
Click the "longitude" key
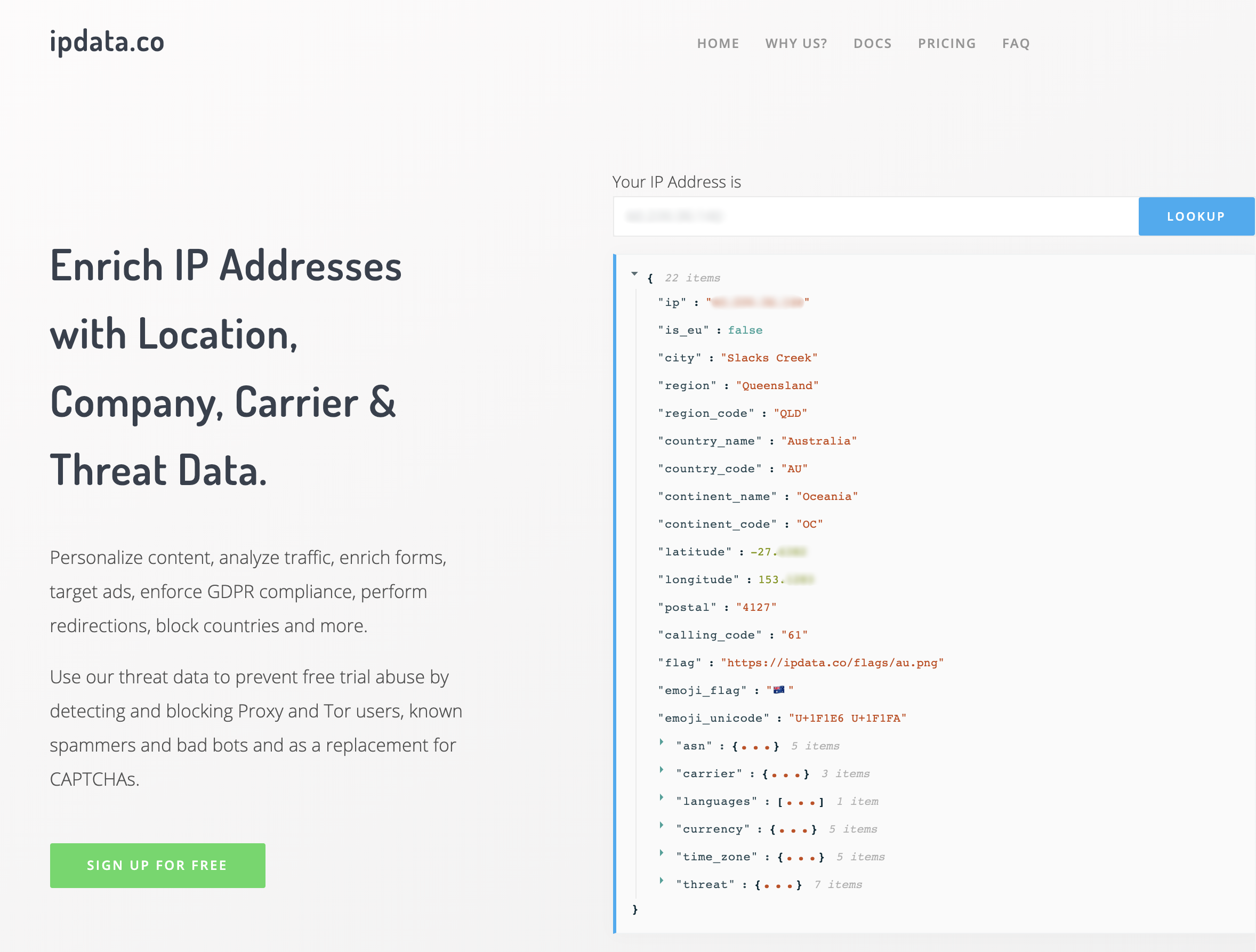coord(698,579)
